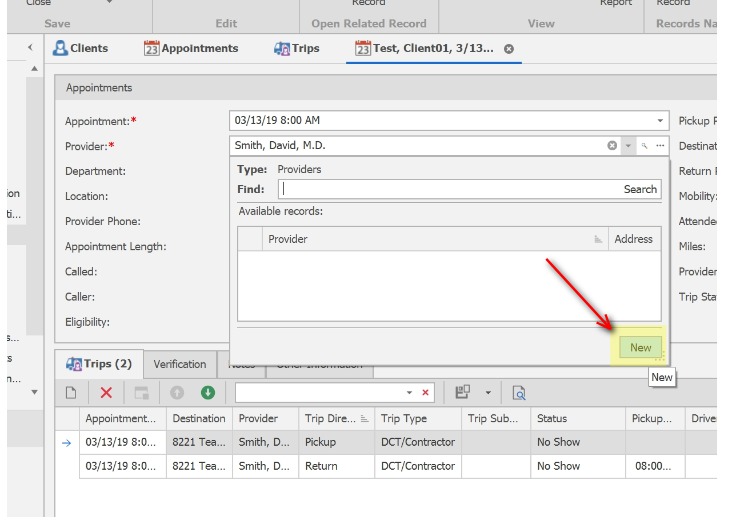The width and height of the screenshot is (730, 526).
Task: Open the Clients tab
Action: [x=80, y=48]
